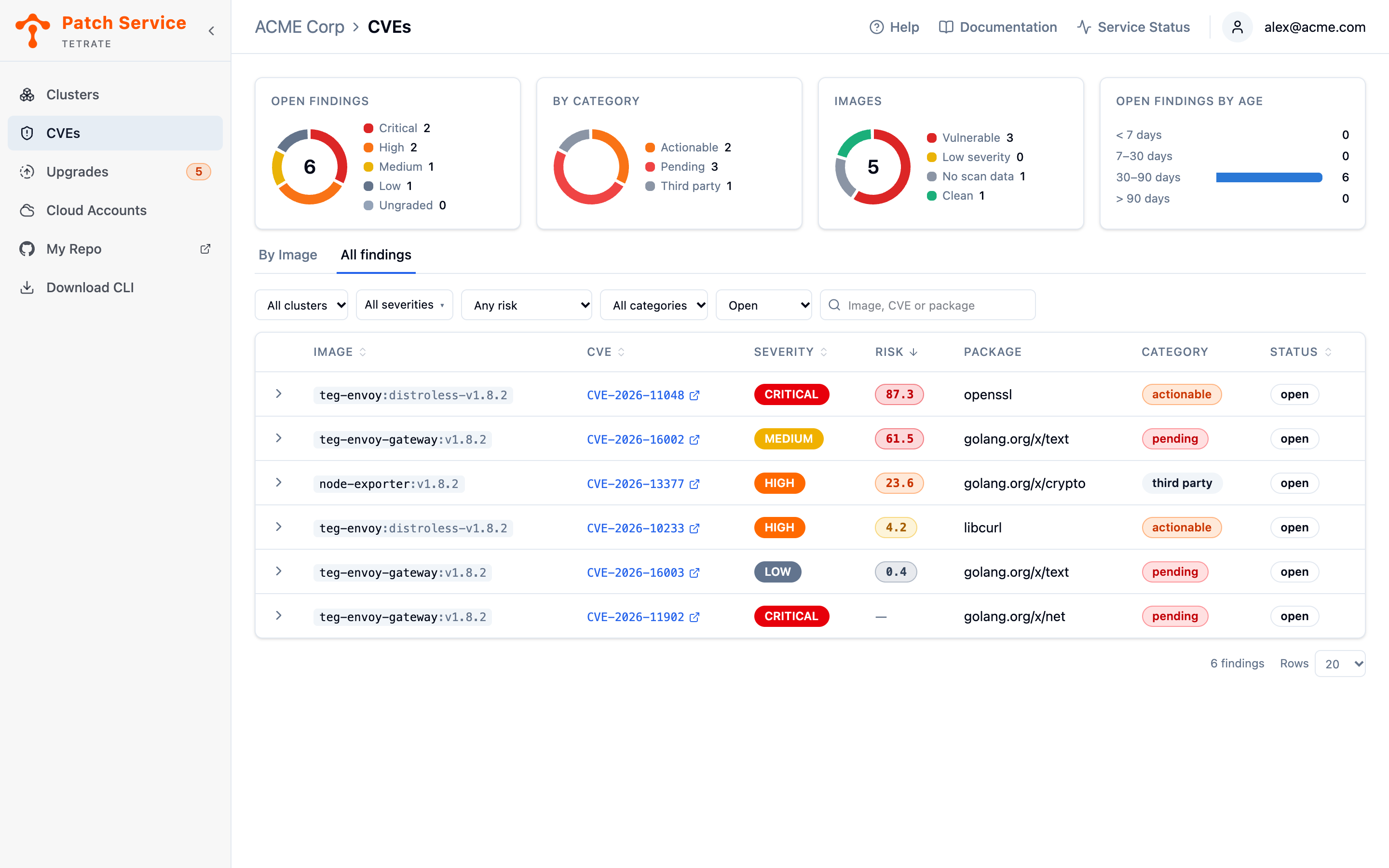
Task: Sort by Severity column sort icon
Action: pyautogui.click(x=824, y=352)
